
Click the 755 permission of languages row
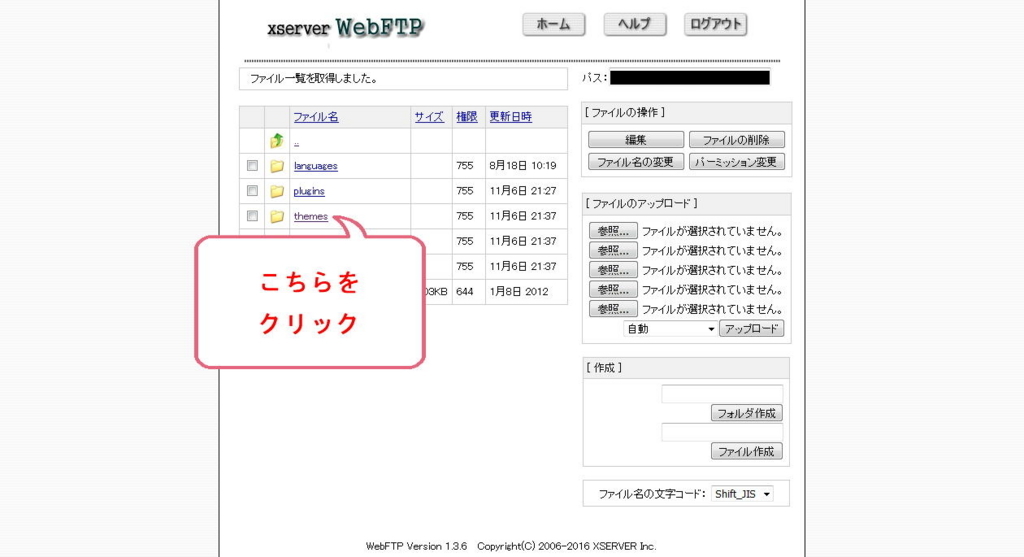464,166
